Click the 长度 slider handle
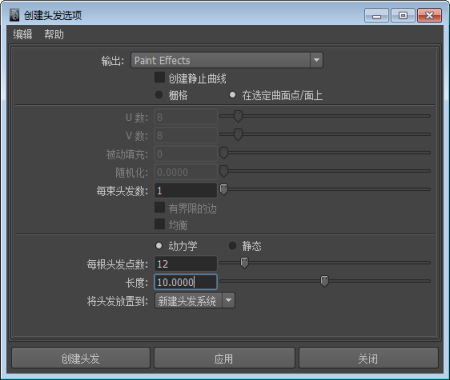 324,281
